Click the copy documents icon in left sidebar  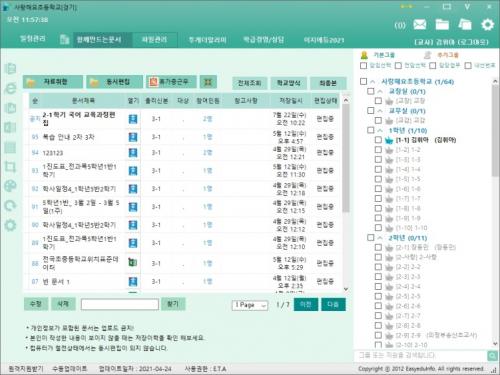(x=11, y=108)
